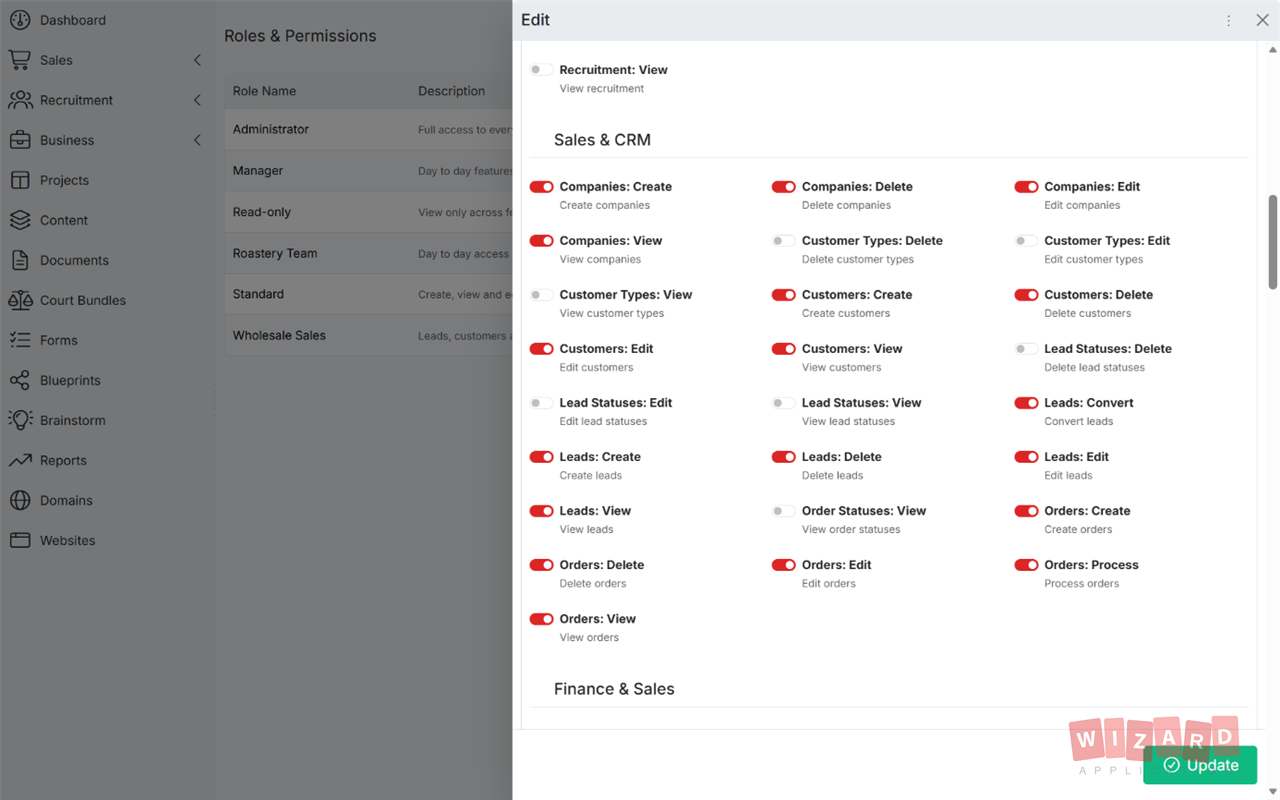
Task: Expand the Business submenu chevron
Action: (197, 140)
